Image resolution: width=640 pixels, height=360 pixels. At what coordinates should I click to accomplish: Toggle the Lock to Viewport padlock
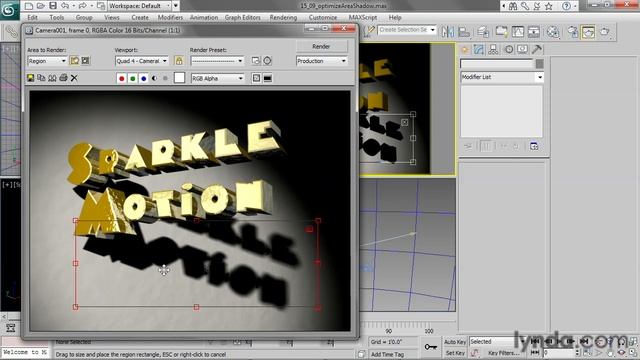click(179, 61)
